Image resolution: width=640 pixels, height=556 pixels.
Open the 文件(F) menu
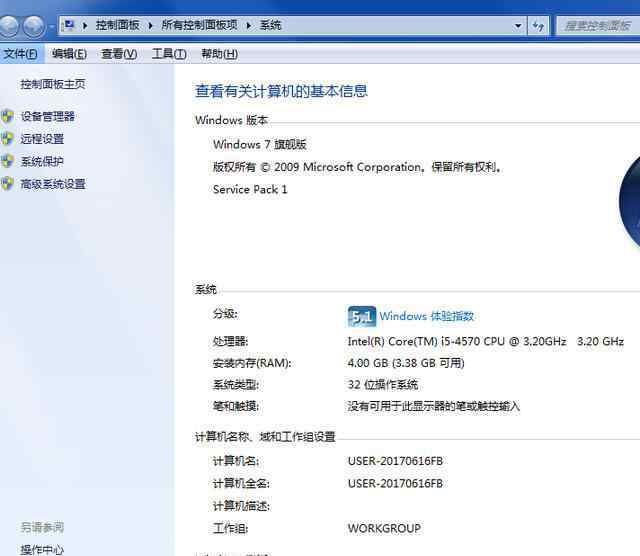(x=20, y=54)
